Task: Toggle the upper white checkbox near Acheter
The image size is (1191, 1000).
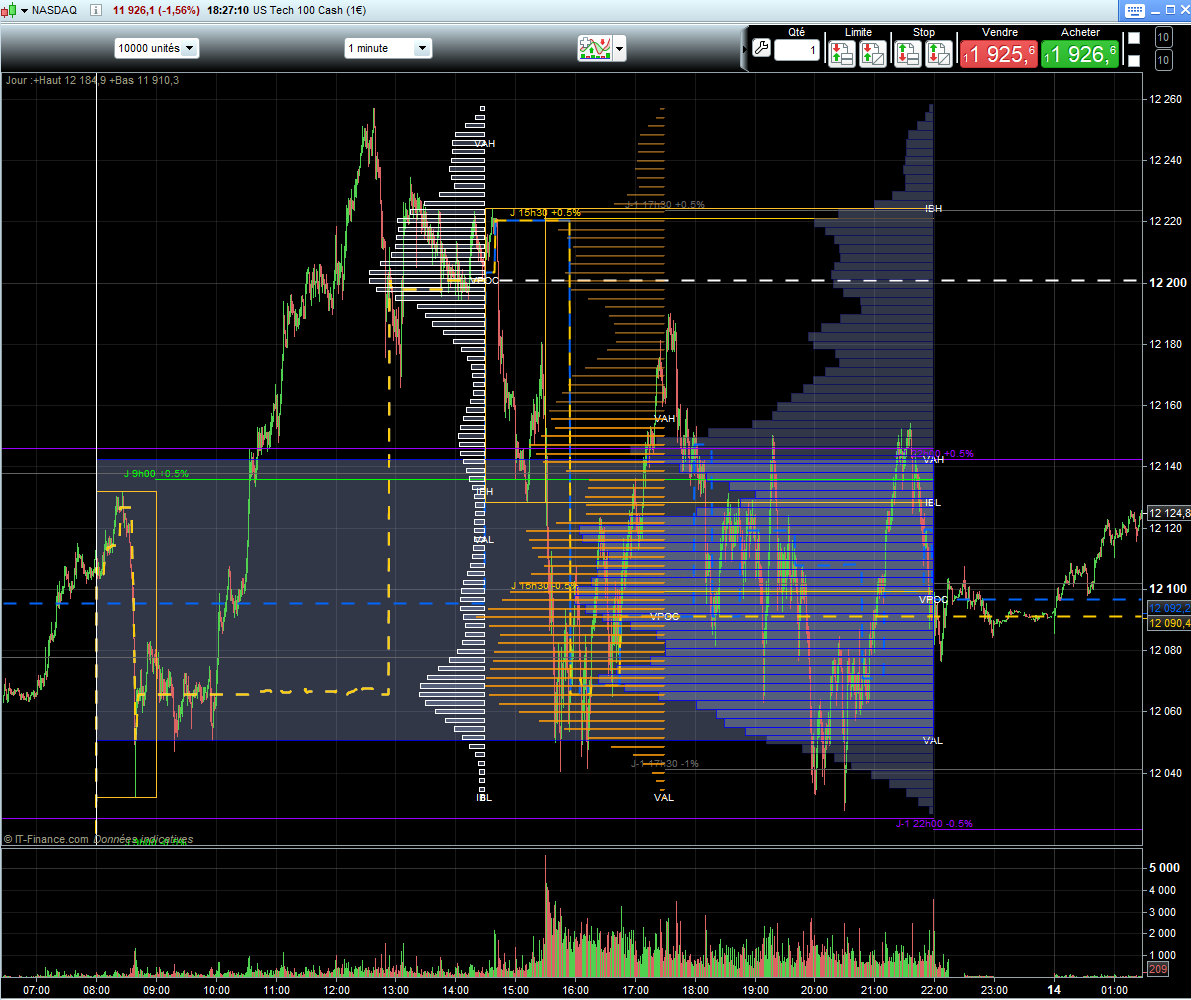Action: point(1134,38)
